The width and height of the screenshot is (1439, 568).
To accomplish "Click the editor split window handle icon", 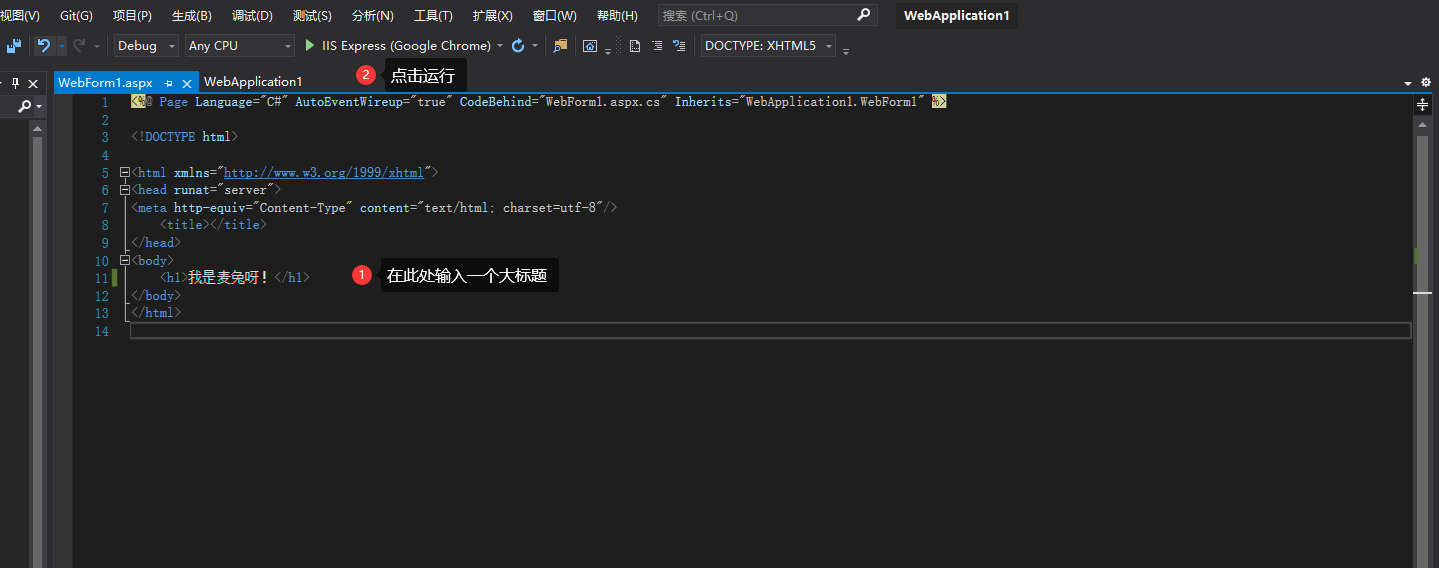I will click(x=1423, y=104).
